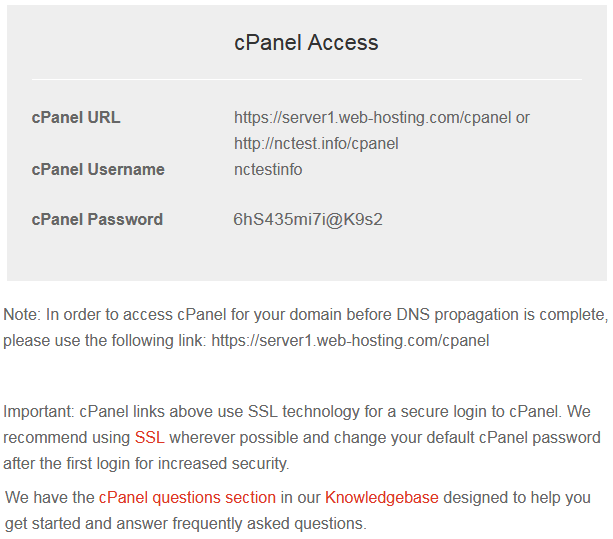Click the cPanel link in the DNS note
This screenshot has height=539, width=613.
click(x=350, y=341)
